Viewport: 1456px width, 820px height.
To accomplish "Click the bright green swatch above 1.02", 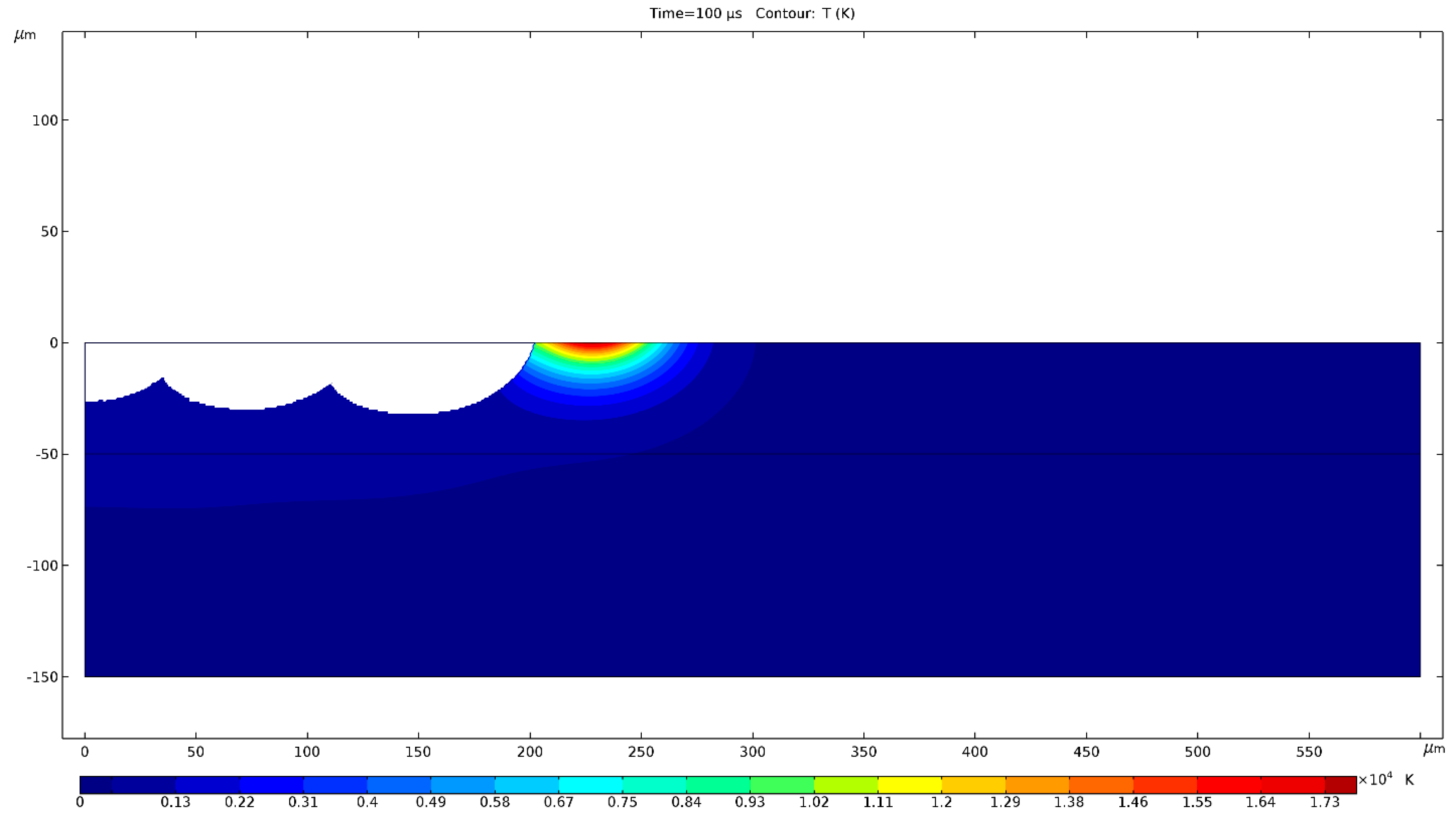I will click(x=782, y=785).
